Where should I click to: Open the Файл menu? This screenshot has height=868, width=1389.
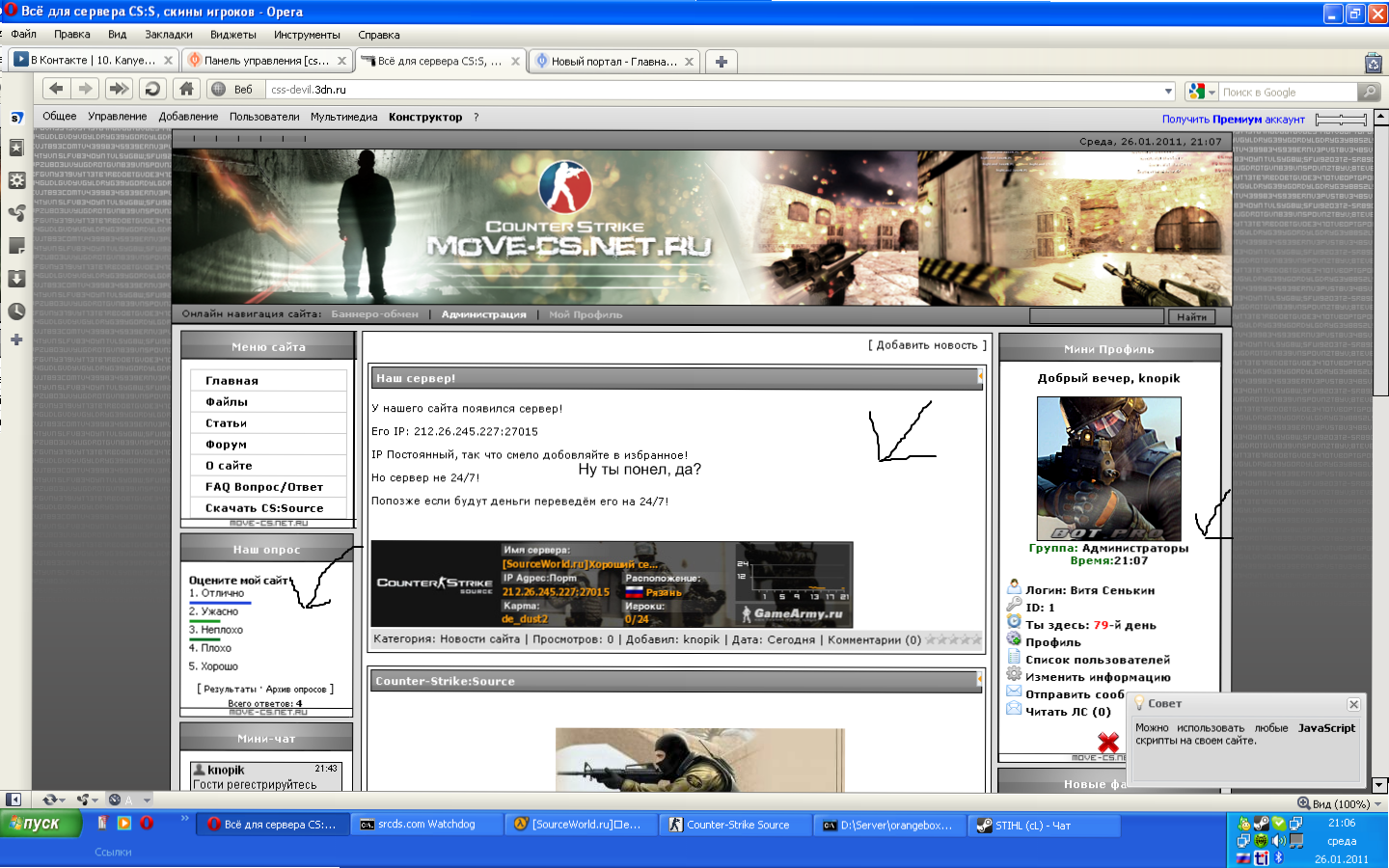click(24, 35)
